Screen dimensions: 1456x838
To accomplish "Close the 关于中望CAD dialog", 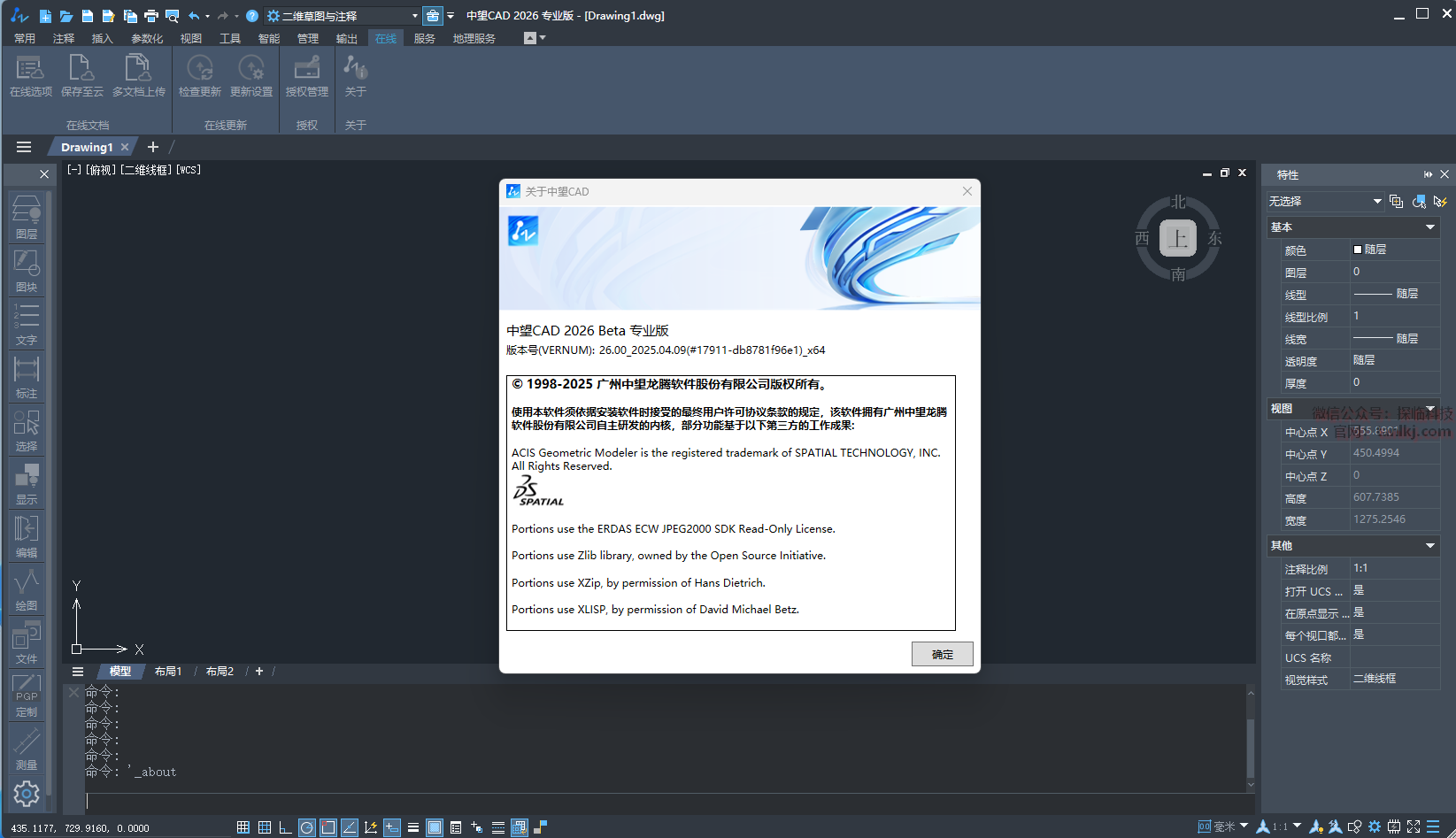I will (967, 191).
